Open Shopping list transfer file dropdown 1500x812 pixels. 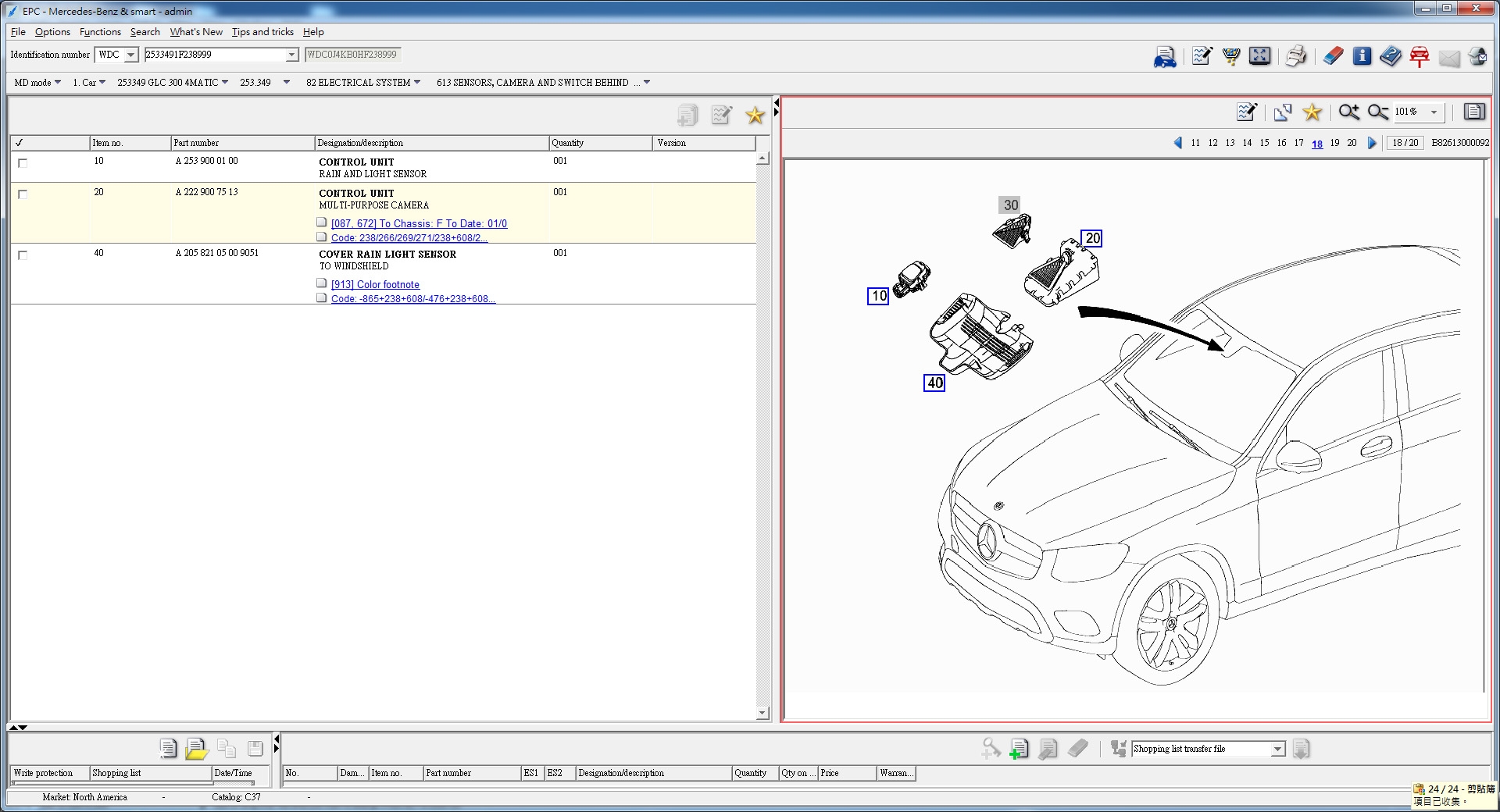1278,750
